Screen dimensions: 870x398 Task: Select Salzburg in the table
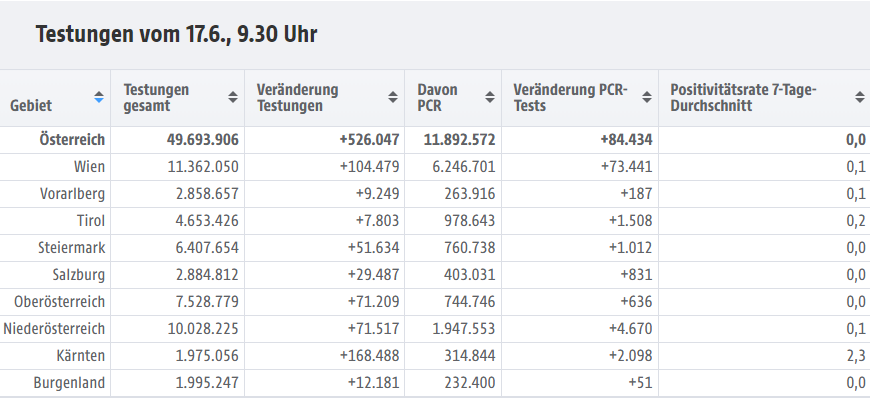pyautogui.click(x=79, y=275)
